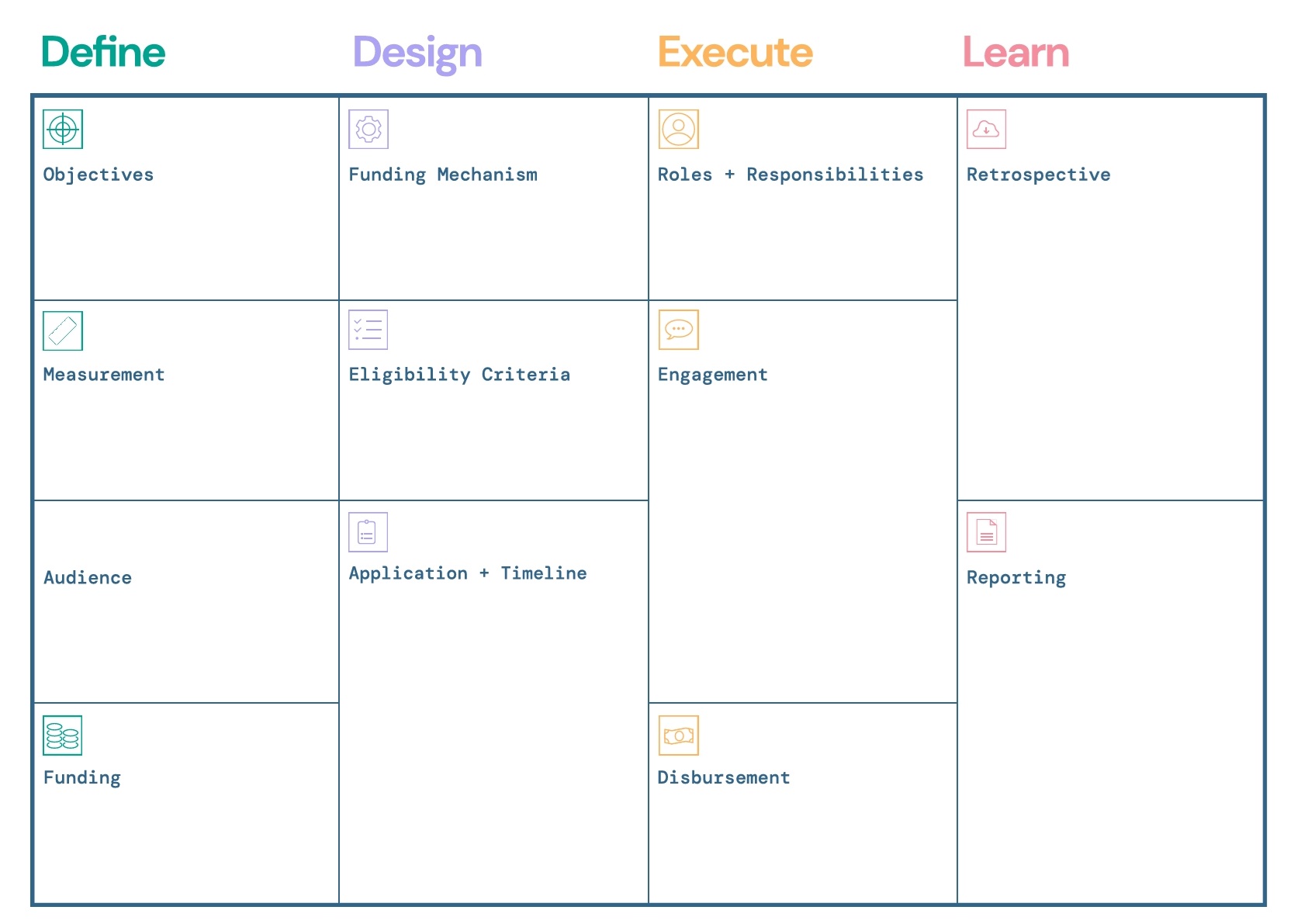
Task: Select the Define column heading
Action: pyautogui.click(x=103, y=53)
